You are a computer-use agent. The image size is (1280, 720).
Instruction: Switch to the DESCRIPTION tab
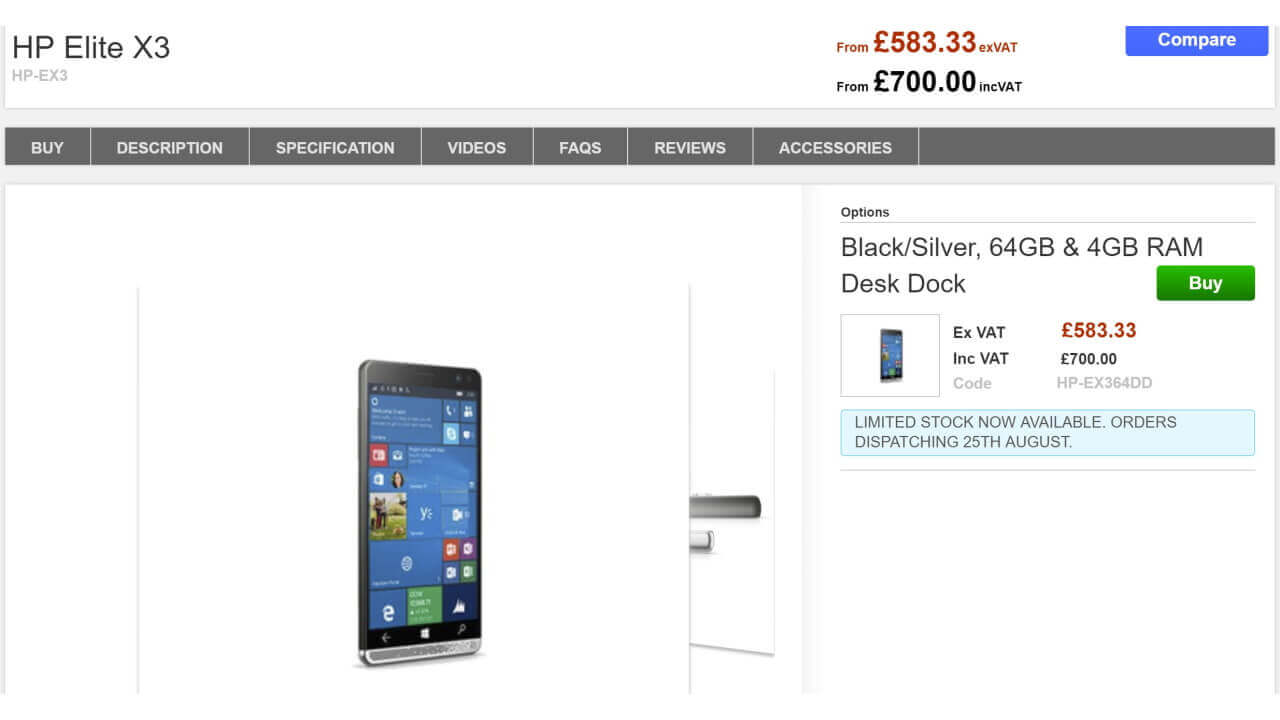coord(168,147)
